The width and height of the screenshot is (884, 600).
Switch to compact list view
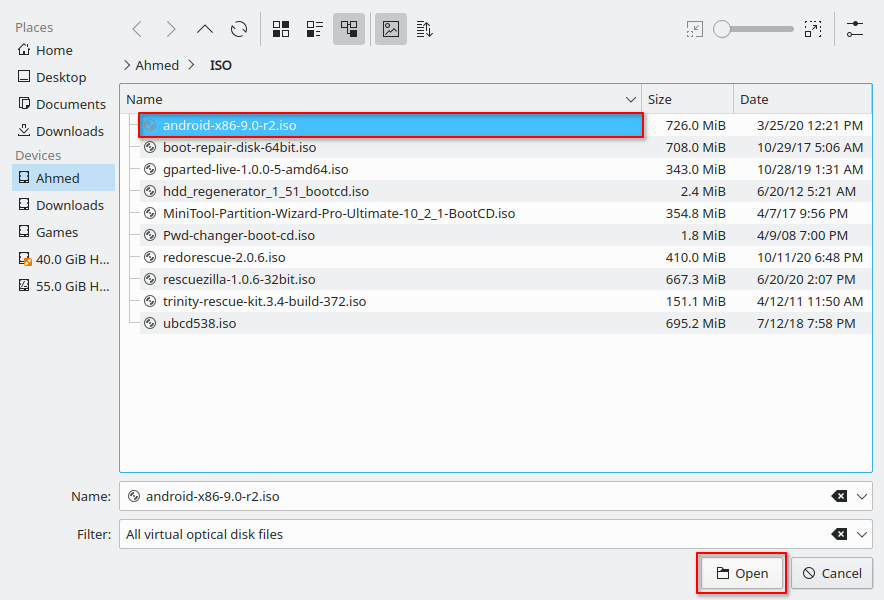tap(315, 29)
